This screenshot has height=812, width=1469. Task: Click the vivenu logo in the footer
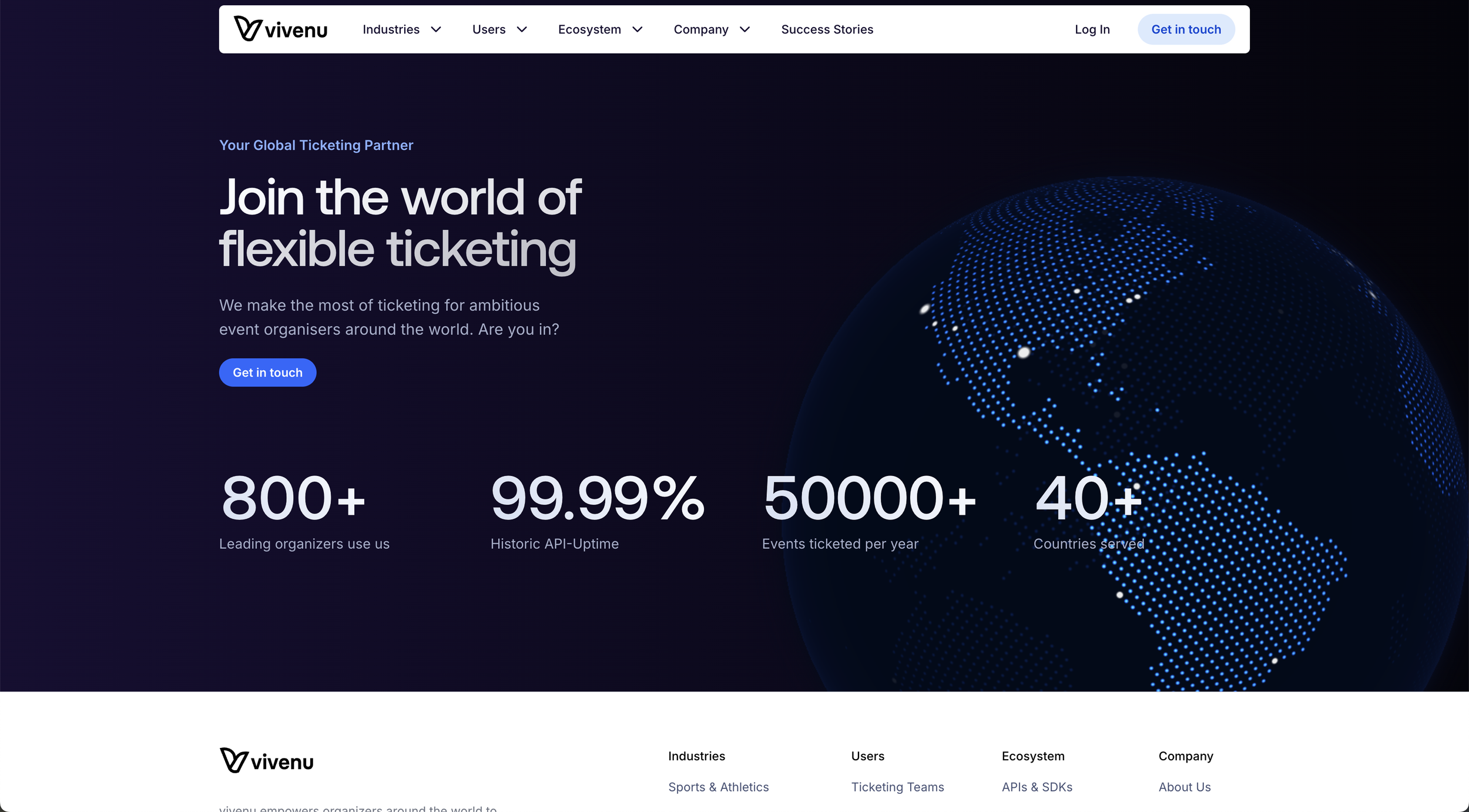tap(266, 761)
